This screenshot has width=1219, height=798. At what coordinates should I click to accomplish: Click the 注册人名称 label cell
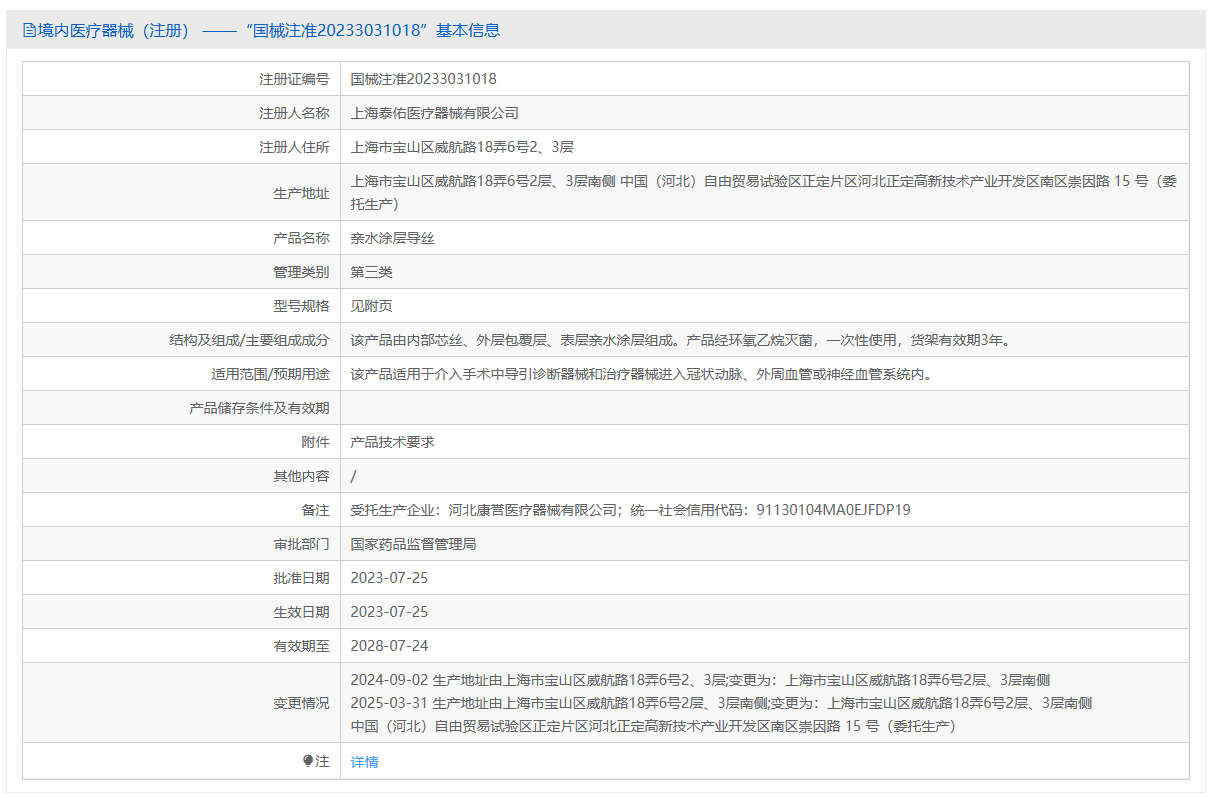click(181, 113)
